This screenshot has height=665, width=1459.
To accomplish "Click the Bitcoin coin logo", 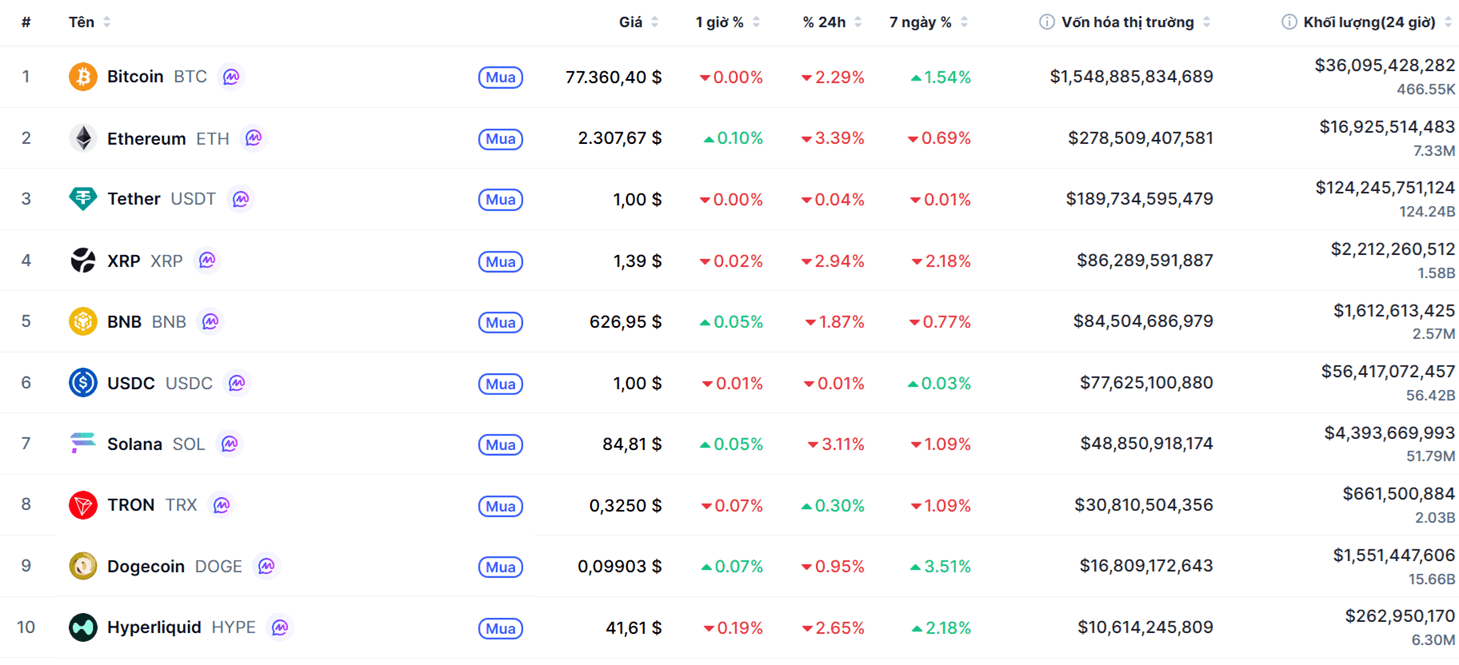I will [83, 77].
